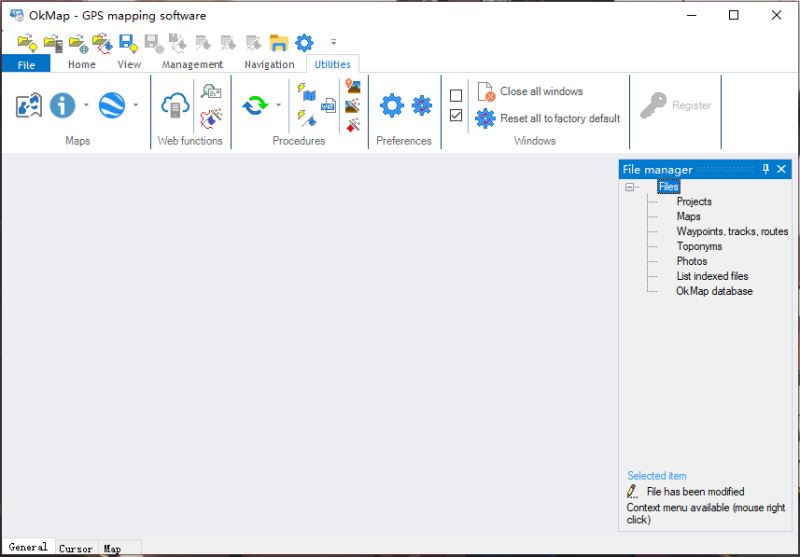
Task: Click red diamond with magic wand icon
Action: tap(353, 125)
